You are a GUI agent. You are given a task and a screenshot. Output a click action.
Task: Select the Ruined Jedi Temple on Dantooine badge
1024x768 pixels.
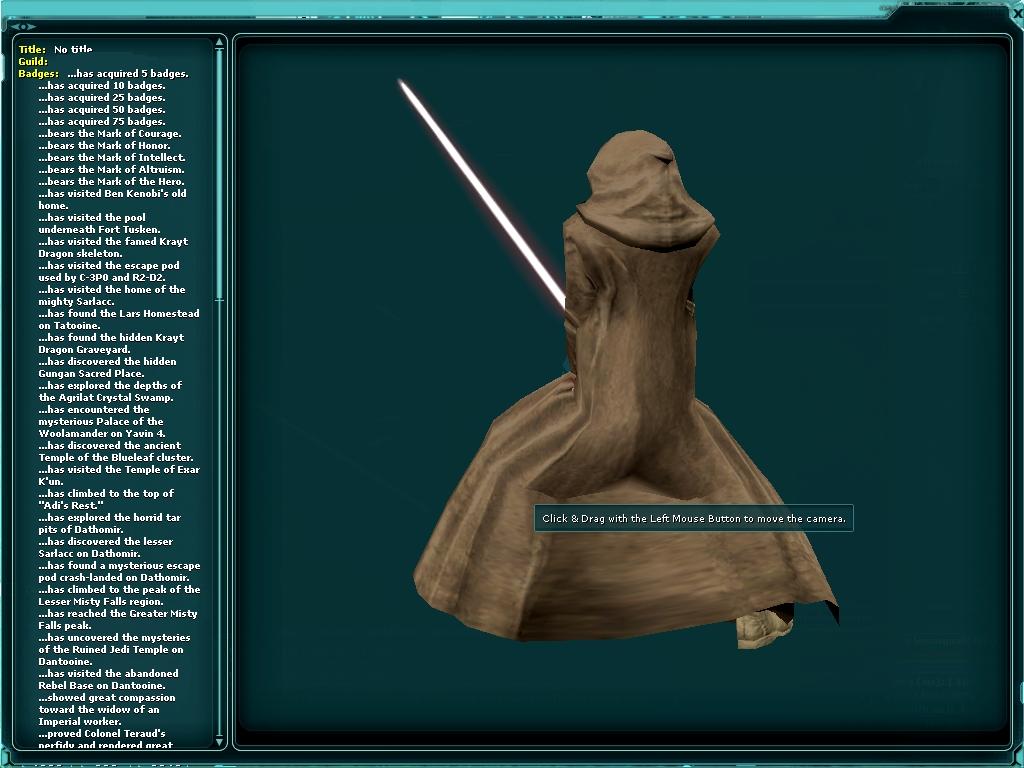114,649
